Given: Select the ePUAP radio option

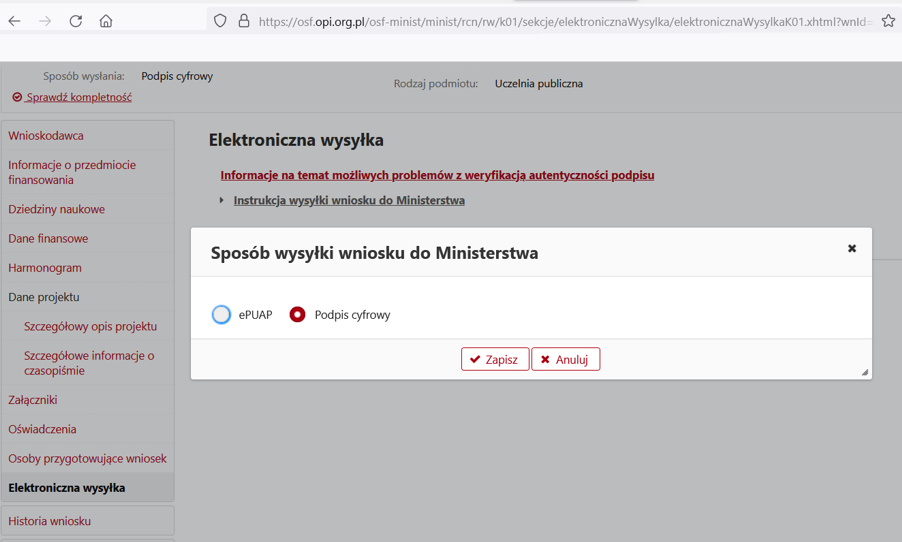Looking at the screenshot, I should (x=222, y=315).
